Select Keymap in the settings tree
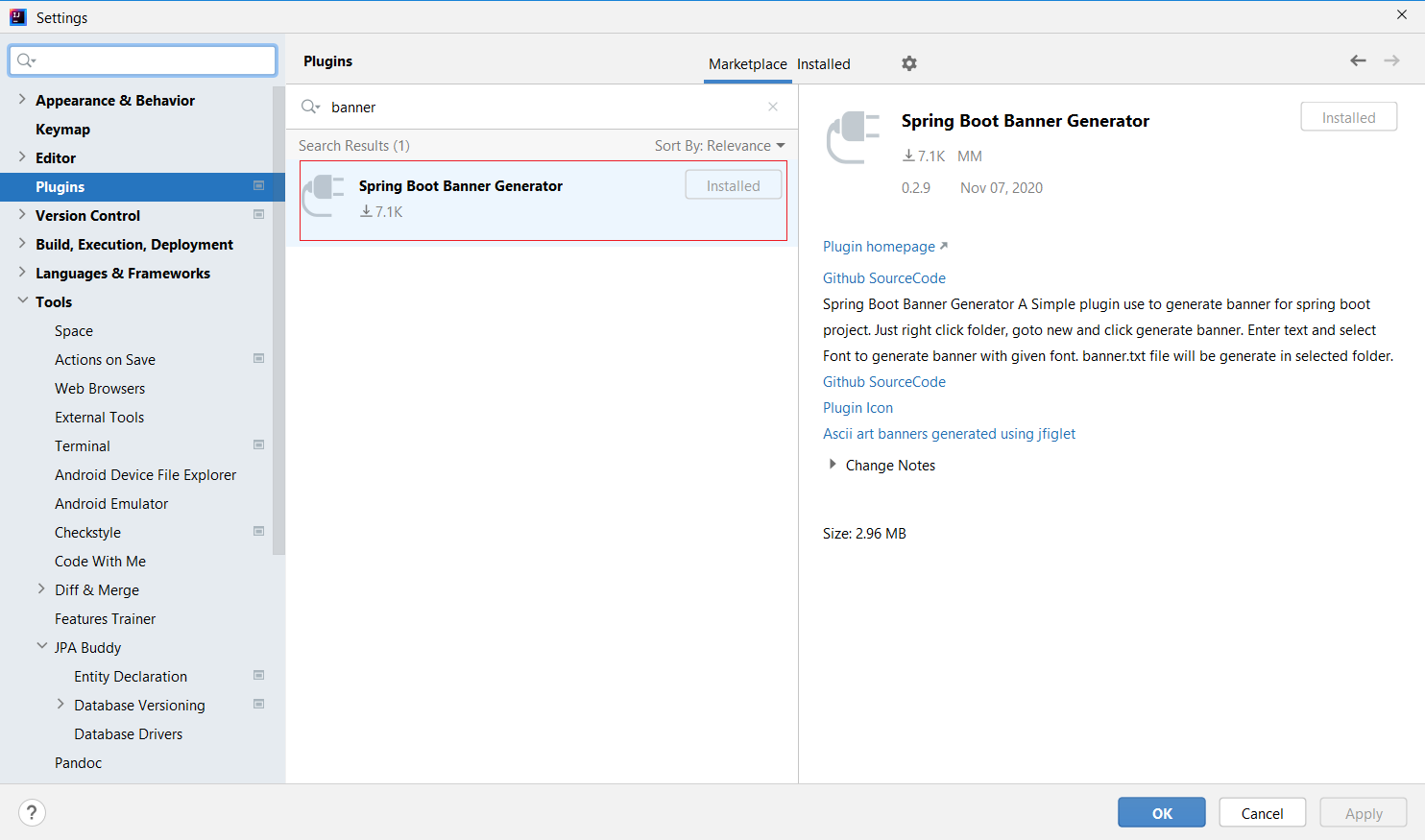This screenshot has height=840, width=1425. [62, 129]
